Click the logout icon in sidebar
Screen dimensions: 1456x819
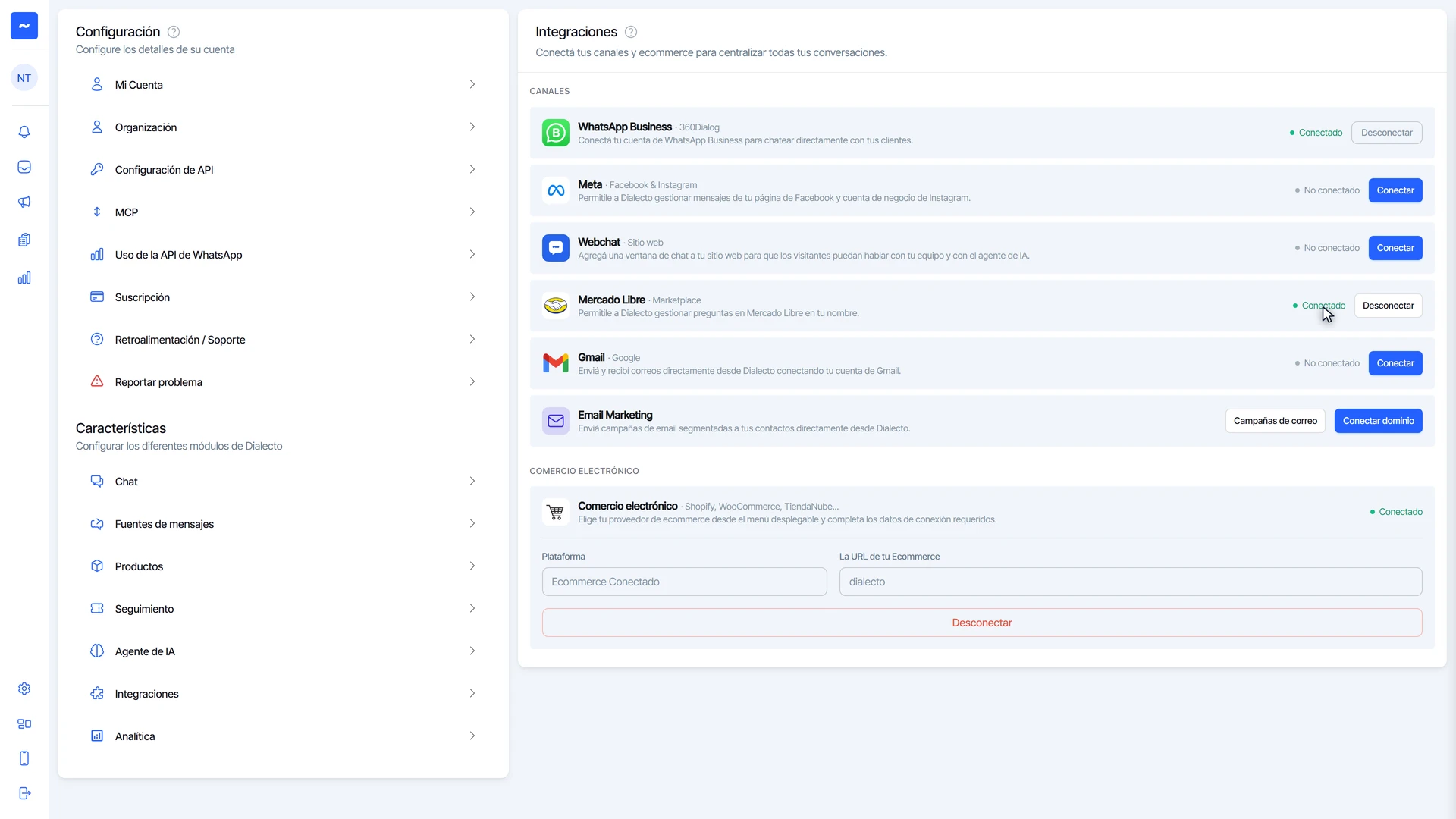pyautogui.click(x=24, y=793)
